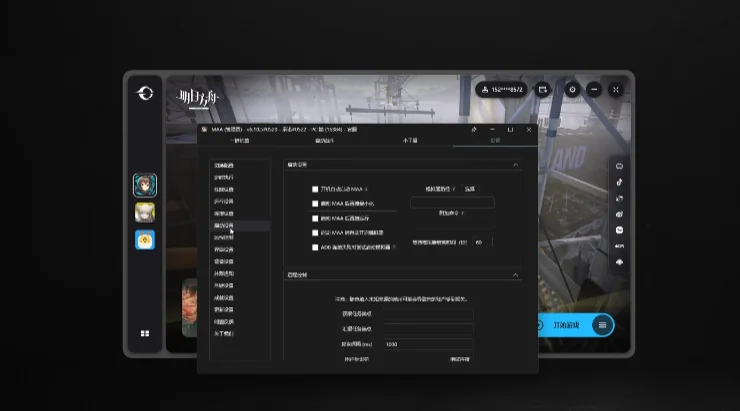Open 背景设置 in settings sidebar

[x=224, y=261]
